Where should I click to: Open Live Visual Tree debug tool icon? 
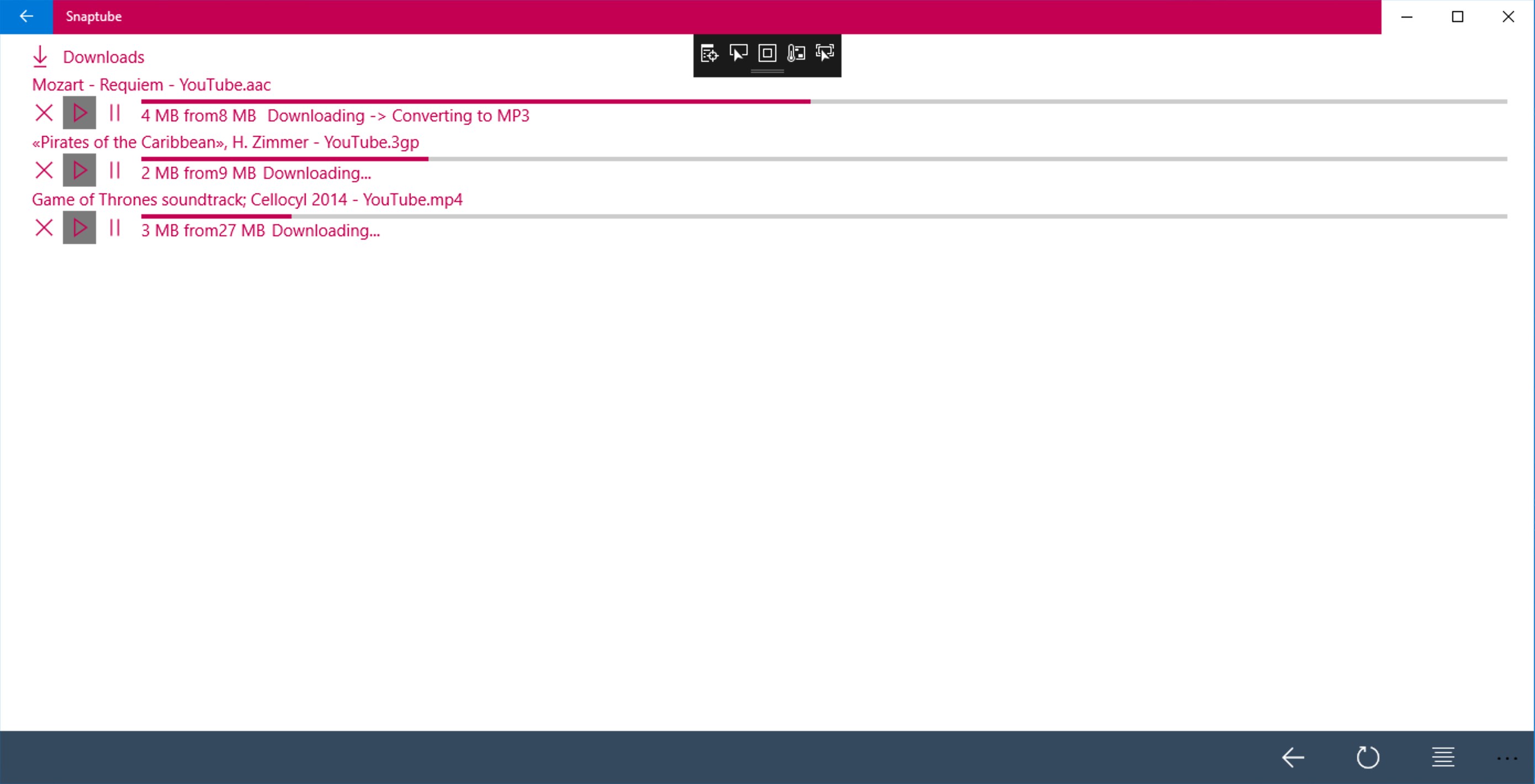coord(709,54)
